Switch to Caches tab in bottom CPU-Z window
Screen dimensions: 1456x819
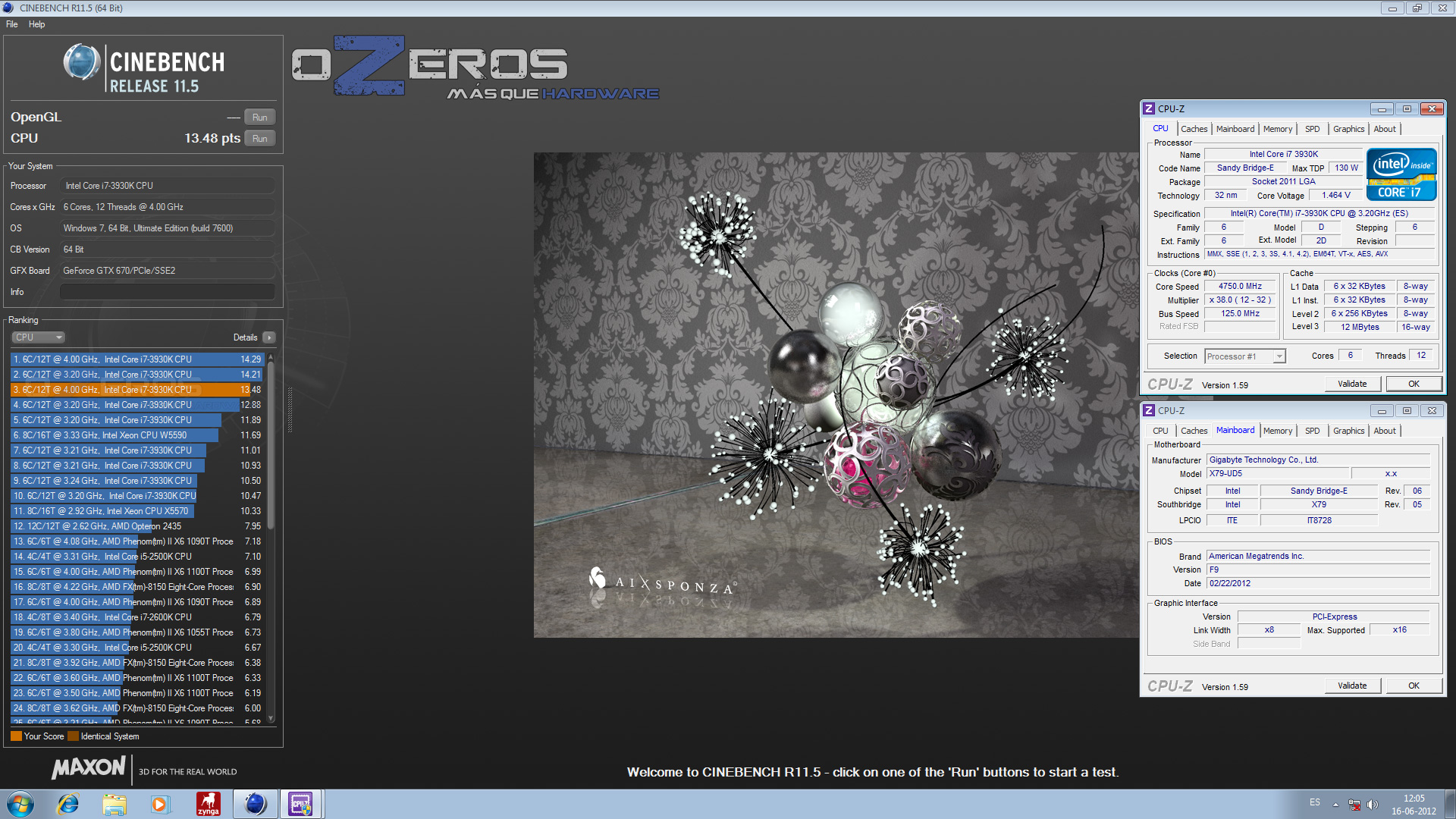tap(1194, 431)
